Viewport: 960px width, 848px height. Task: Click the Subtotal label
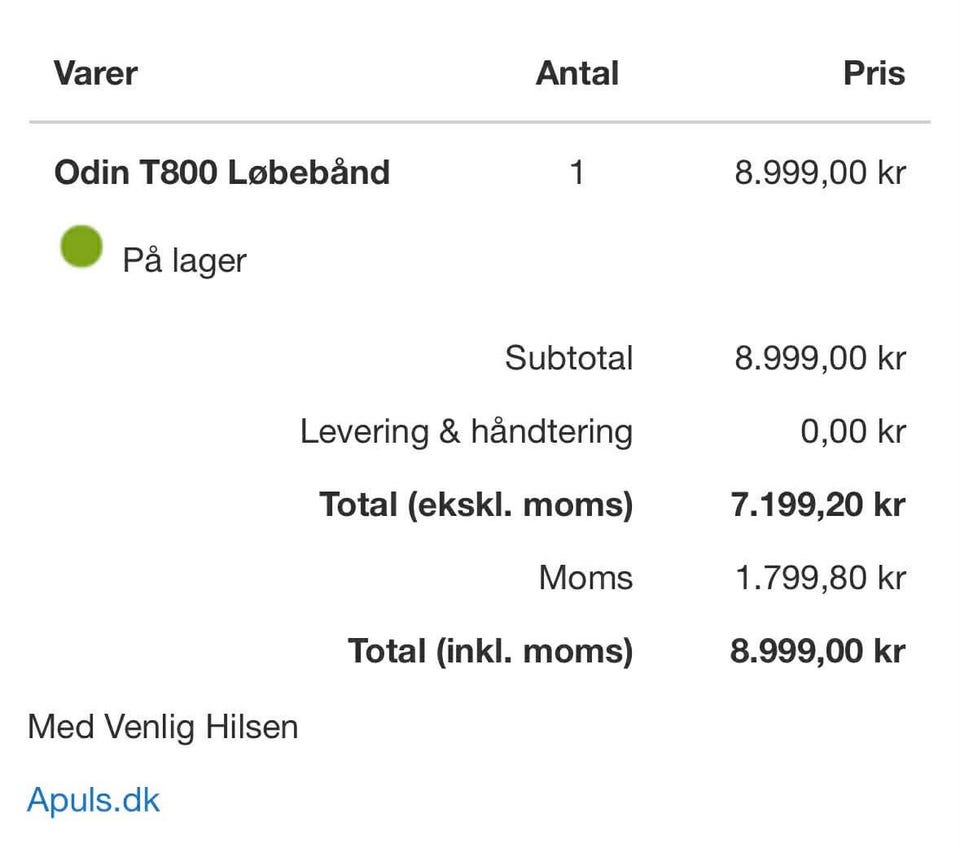568,358
